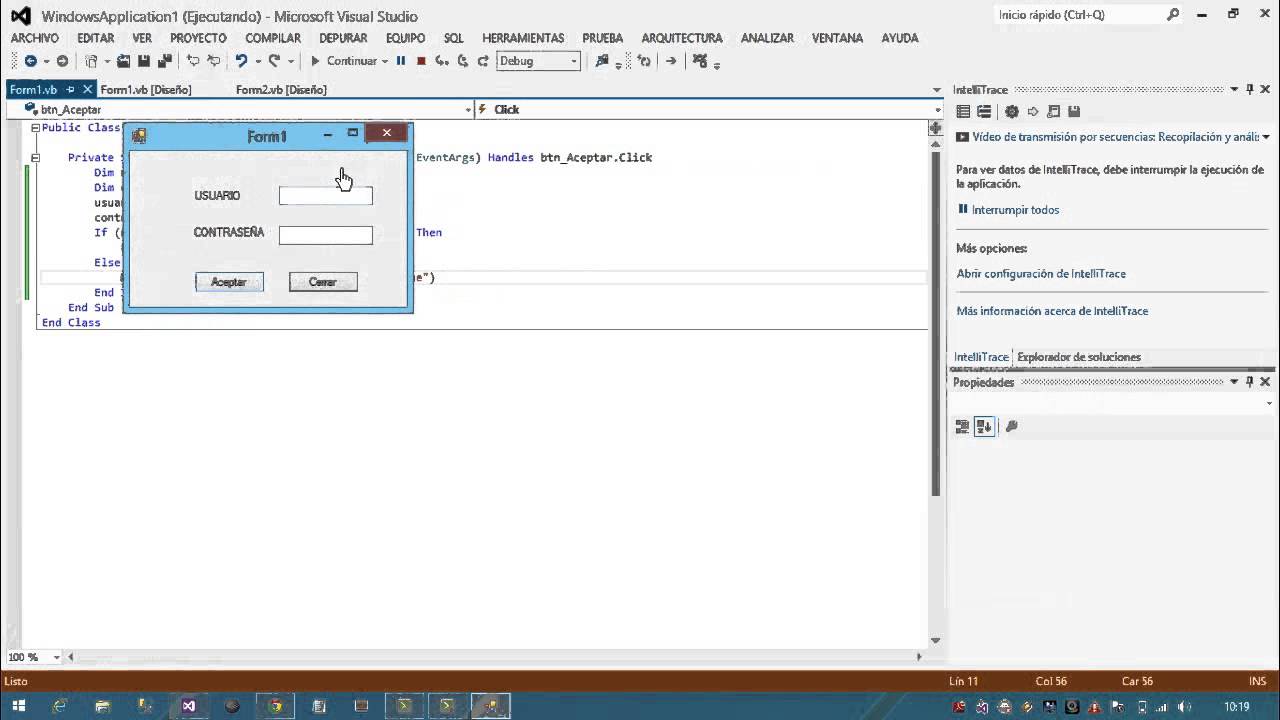
Task: Open the DEPURAR menu
Action: [x=343, y=38]
